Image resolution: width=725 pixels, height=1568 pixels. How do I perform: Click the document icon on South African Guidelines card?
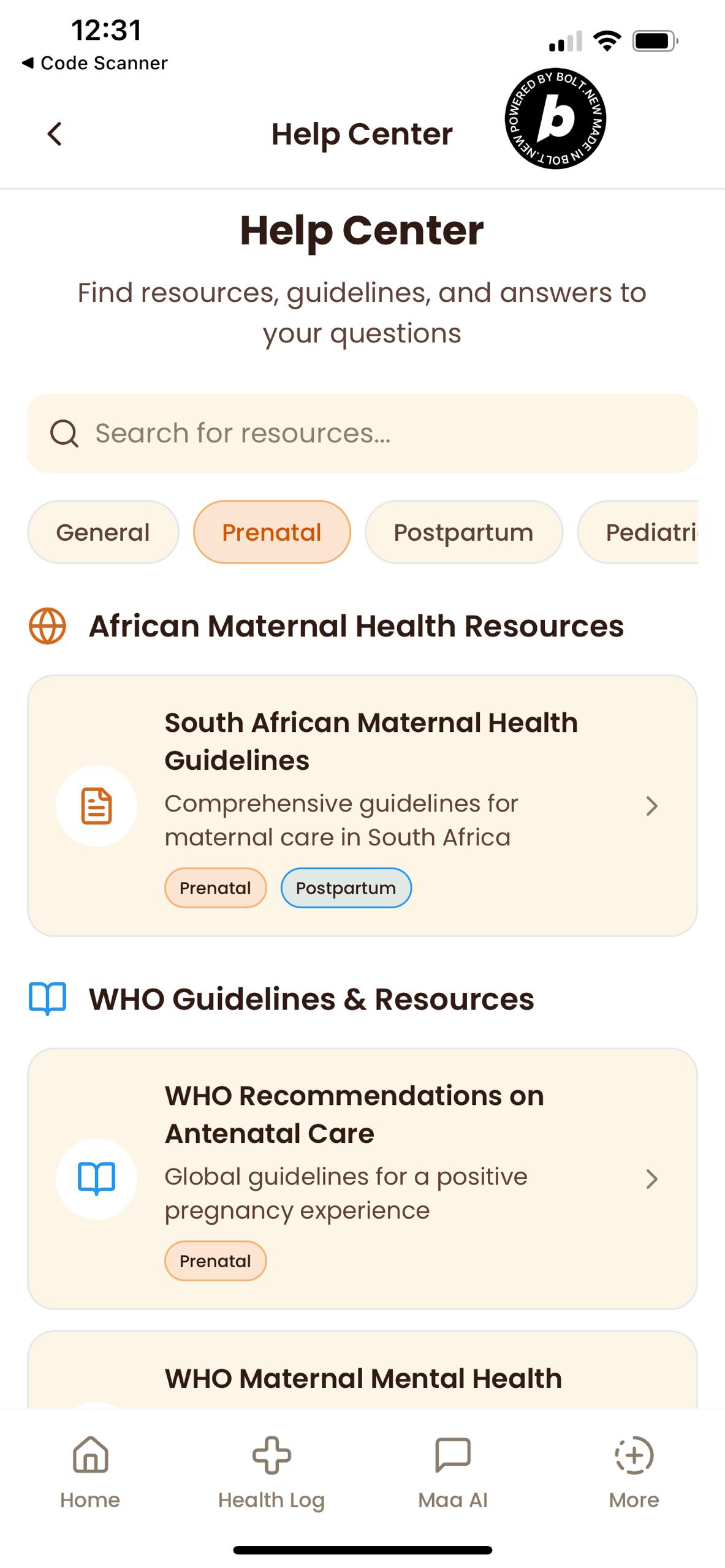(96, 806)
